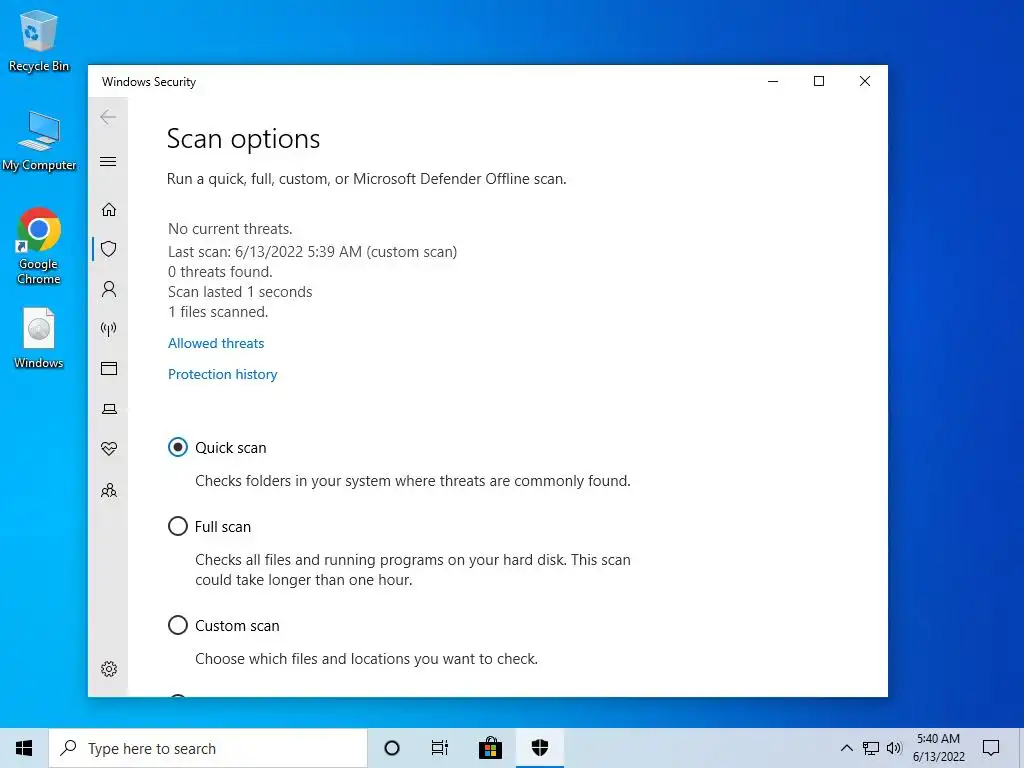The image size is (1024, 768).
Task: Open Firewall & network protection icon
Action: pyautogui.click(x=109, y=329)
